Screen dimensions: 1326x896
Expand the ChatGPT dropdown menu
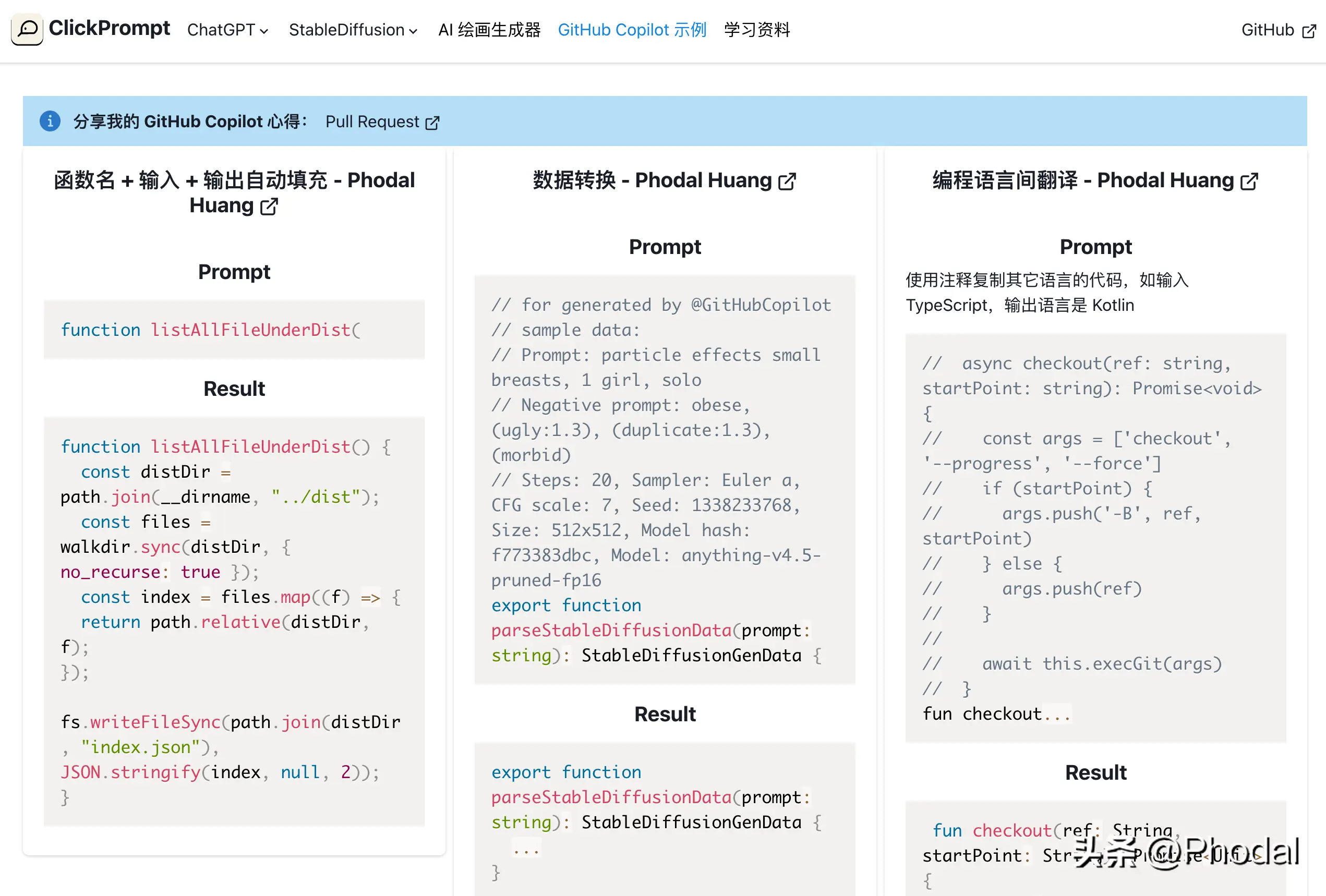(x=227, y=30)
